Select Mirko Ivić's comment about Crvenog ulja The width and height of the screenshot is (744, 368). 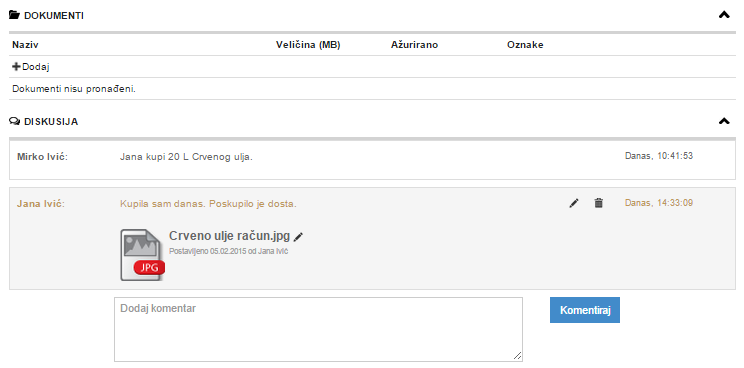click(x=186, y=157)
